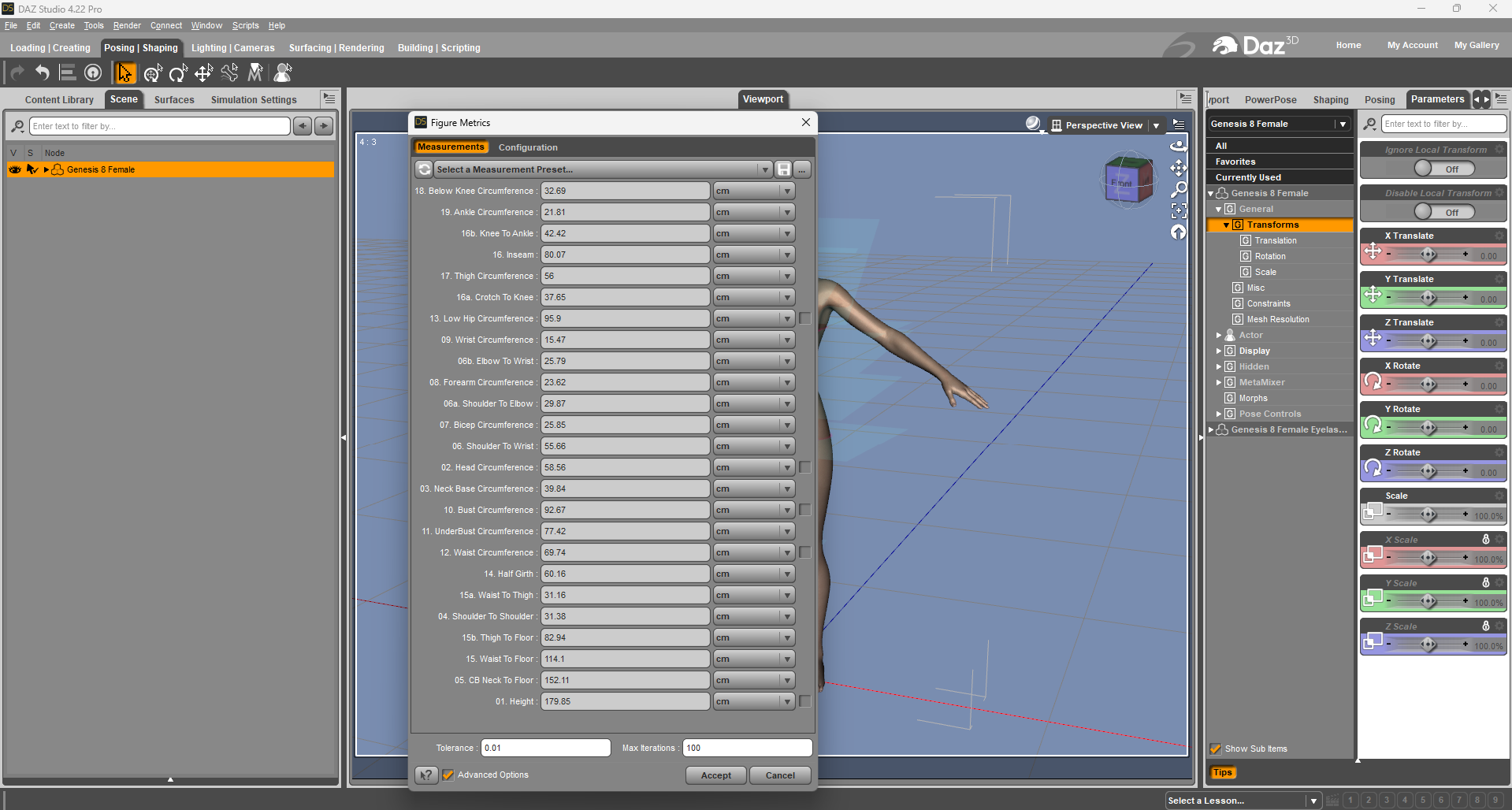Open the unit dropdown for Inseam

click(754, 255)
